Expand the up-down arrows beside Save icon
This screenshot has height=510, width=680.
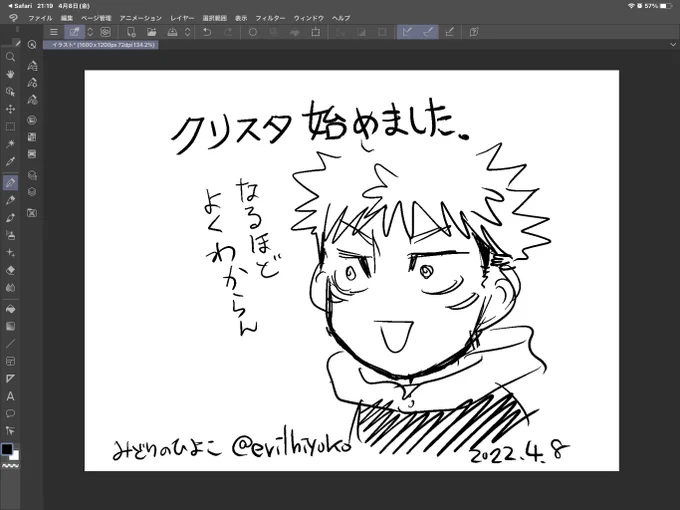tap(188, 32)
